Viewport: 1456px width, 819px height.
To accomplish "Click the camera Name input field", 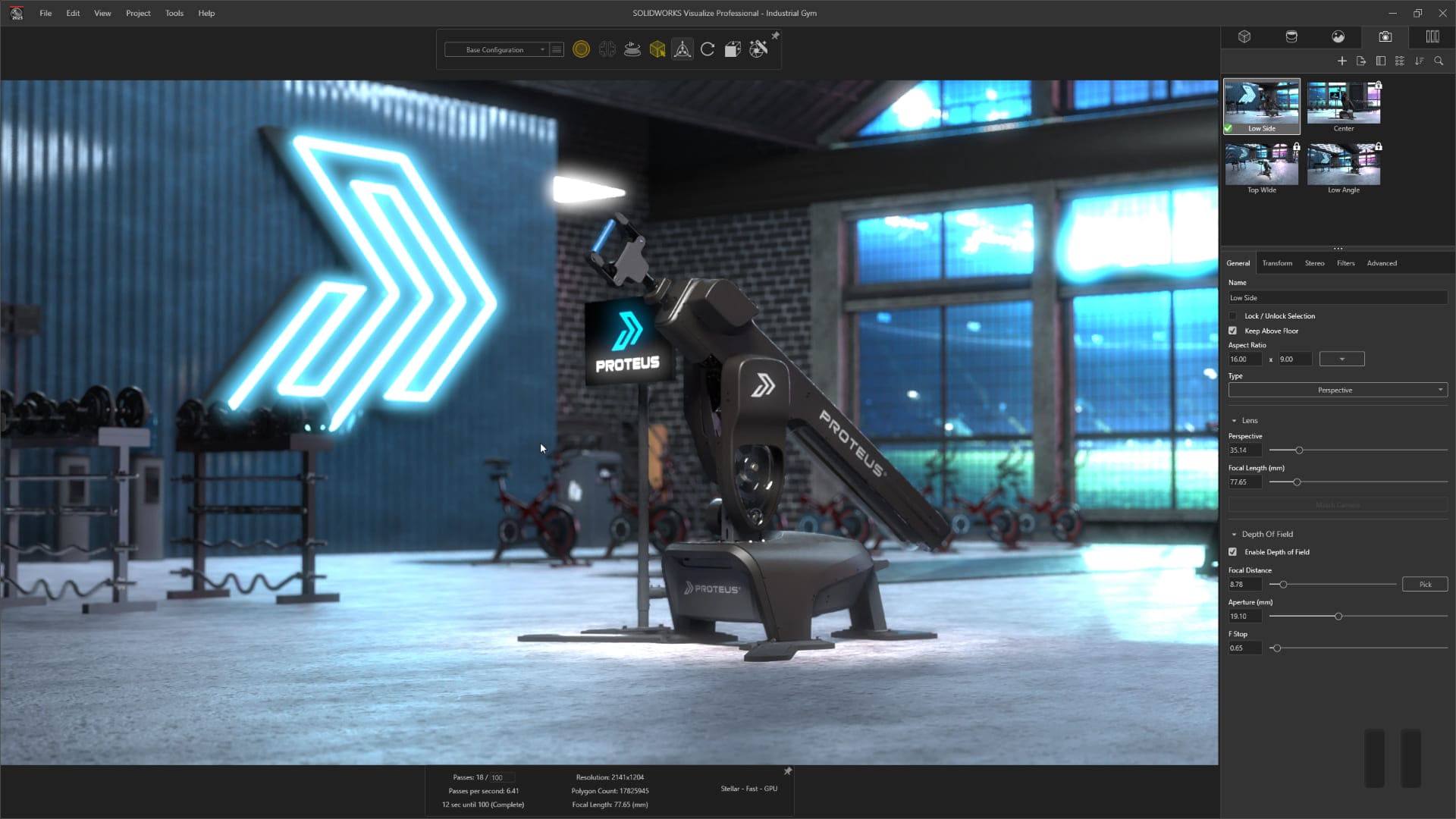I will 1338,298.
